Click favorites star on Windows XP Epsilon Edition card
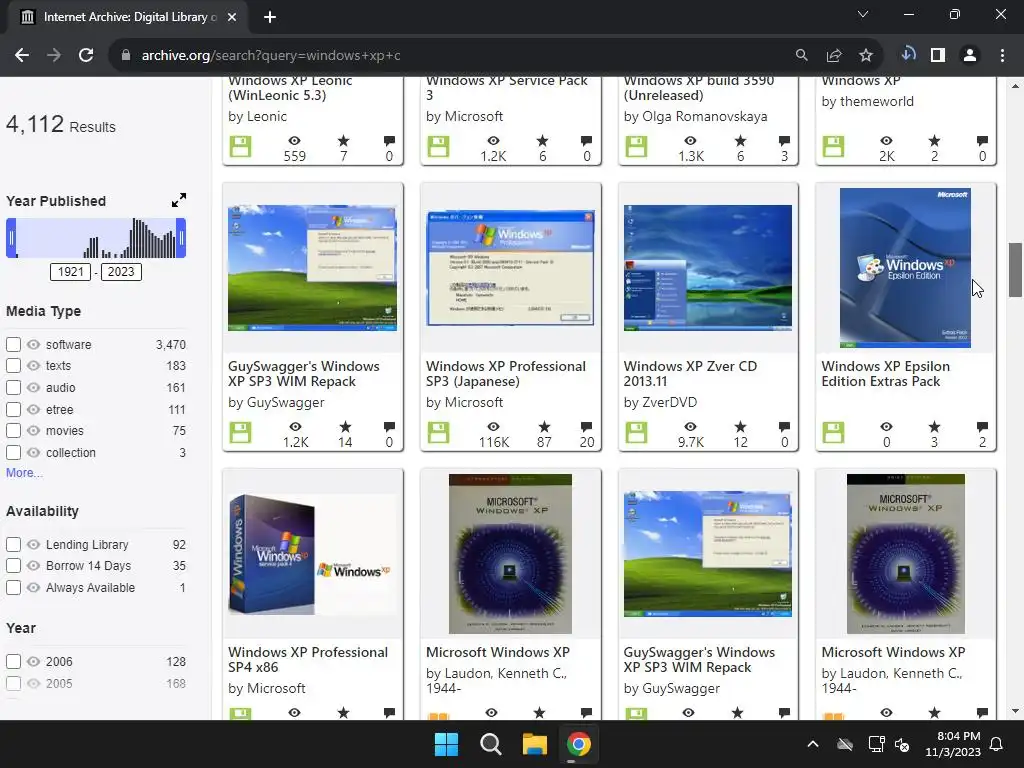The image size is (1024, 768). point(935,426)
